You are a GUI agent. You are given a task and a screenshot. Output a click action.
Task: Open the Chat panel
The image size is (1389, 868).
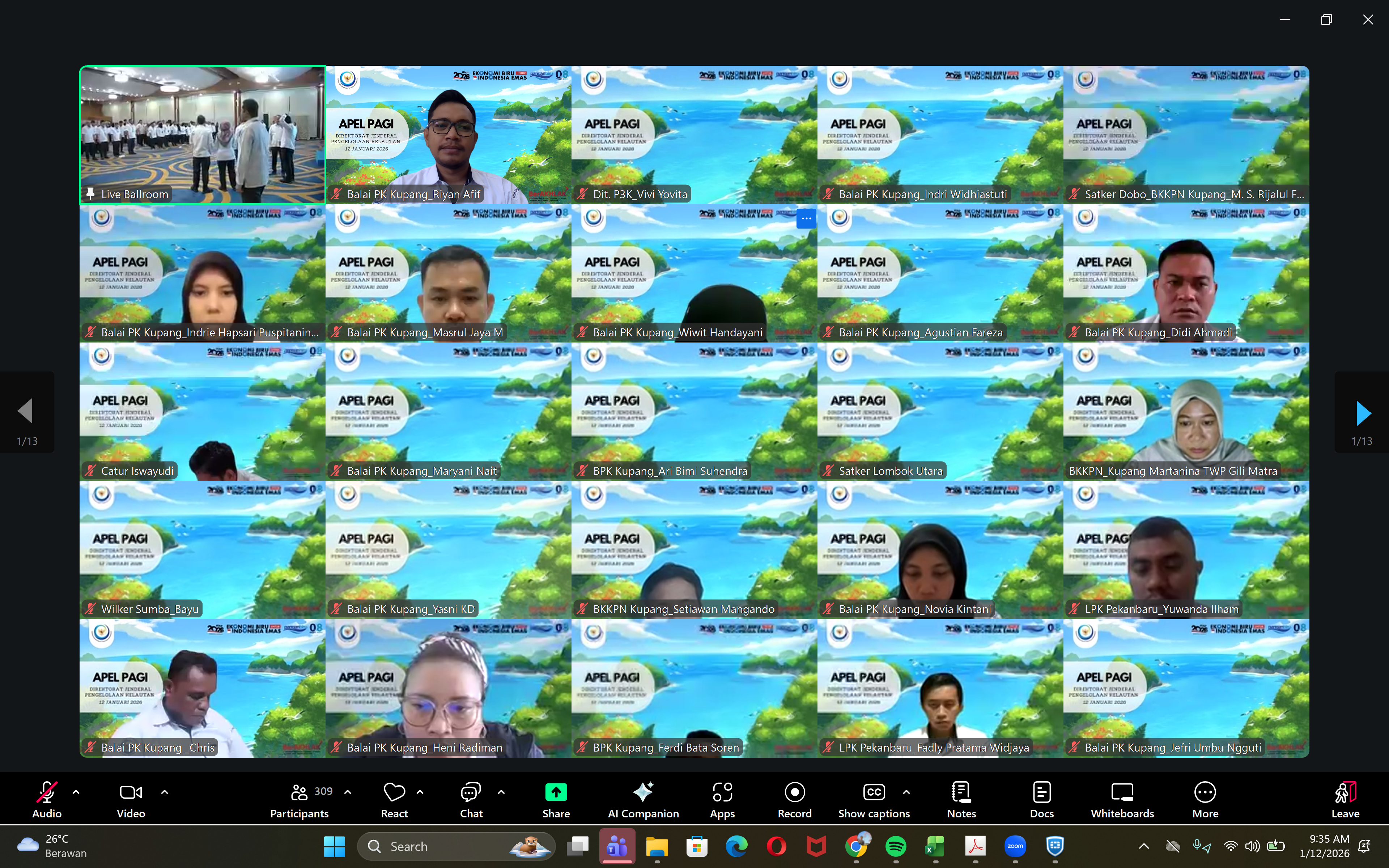click(471, 799)
